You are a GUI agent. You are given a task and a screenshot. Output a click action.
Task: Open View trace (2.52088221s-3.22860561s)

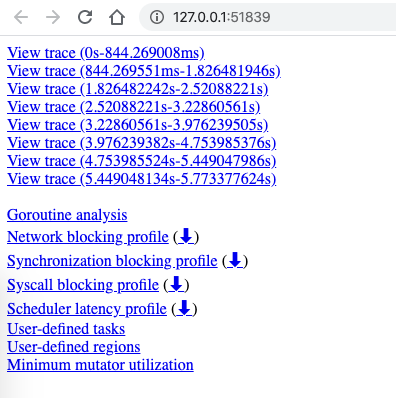[x=133, y=107]
